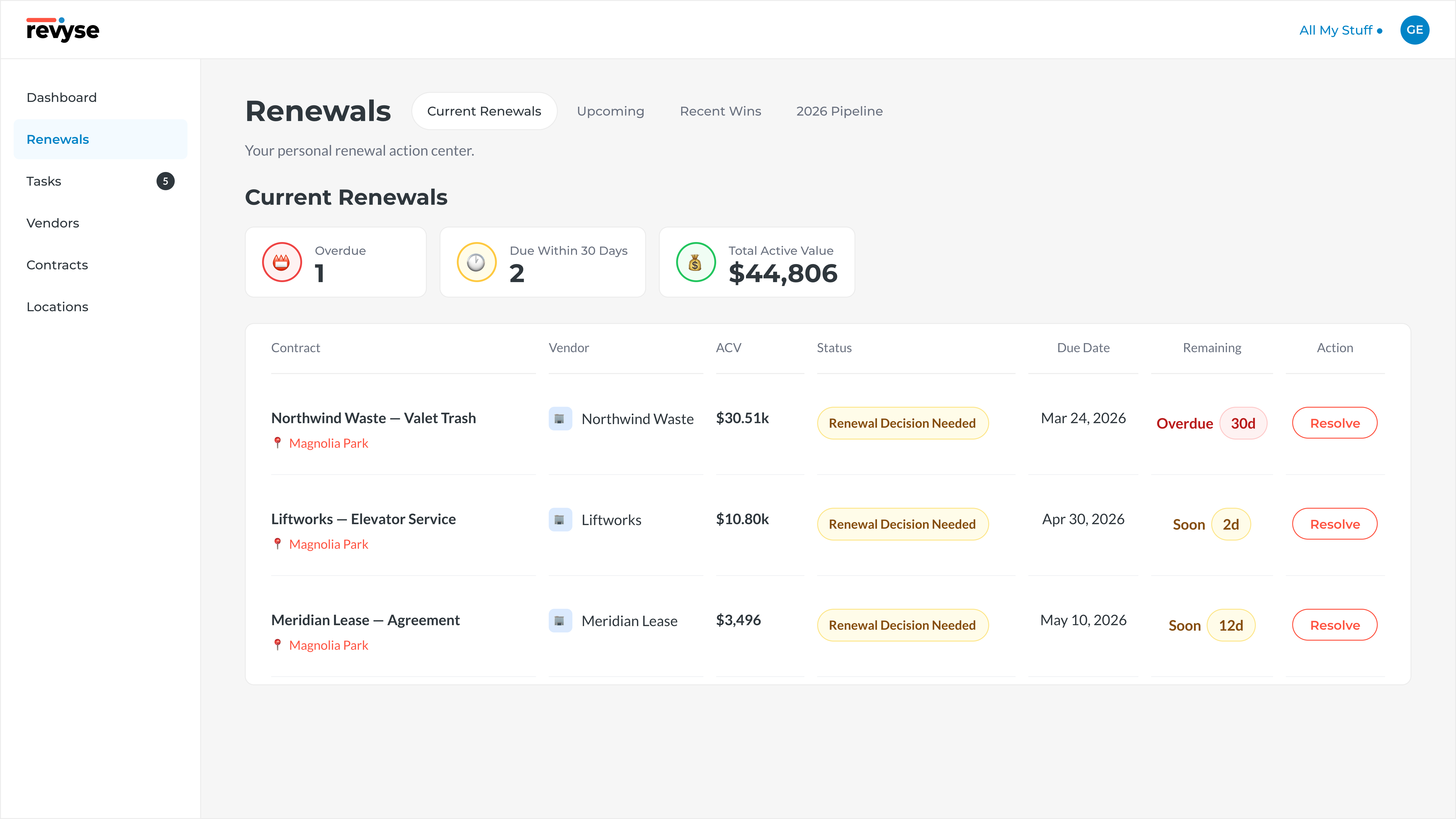Sort by the Due Date column header

[1083, 348]
